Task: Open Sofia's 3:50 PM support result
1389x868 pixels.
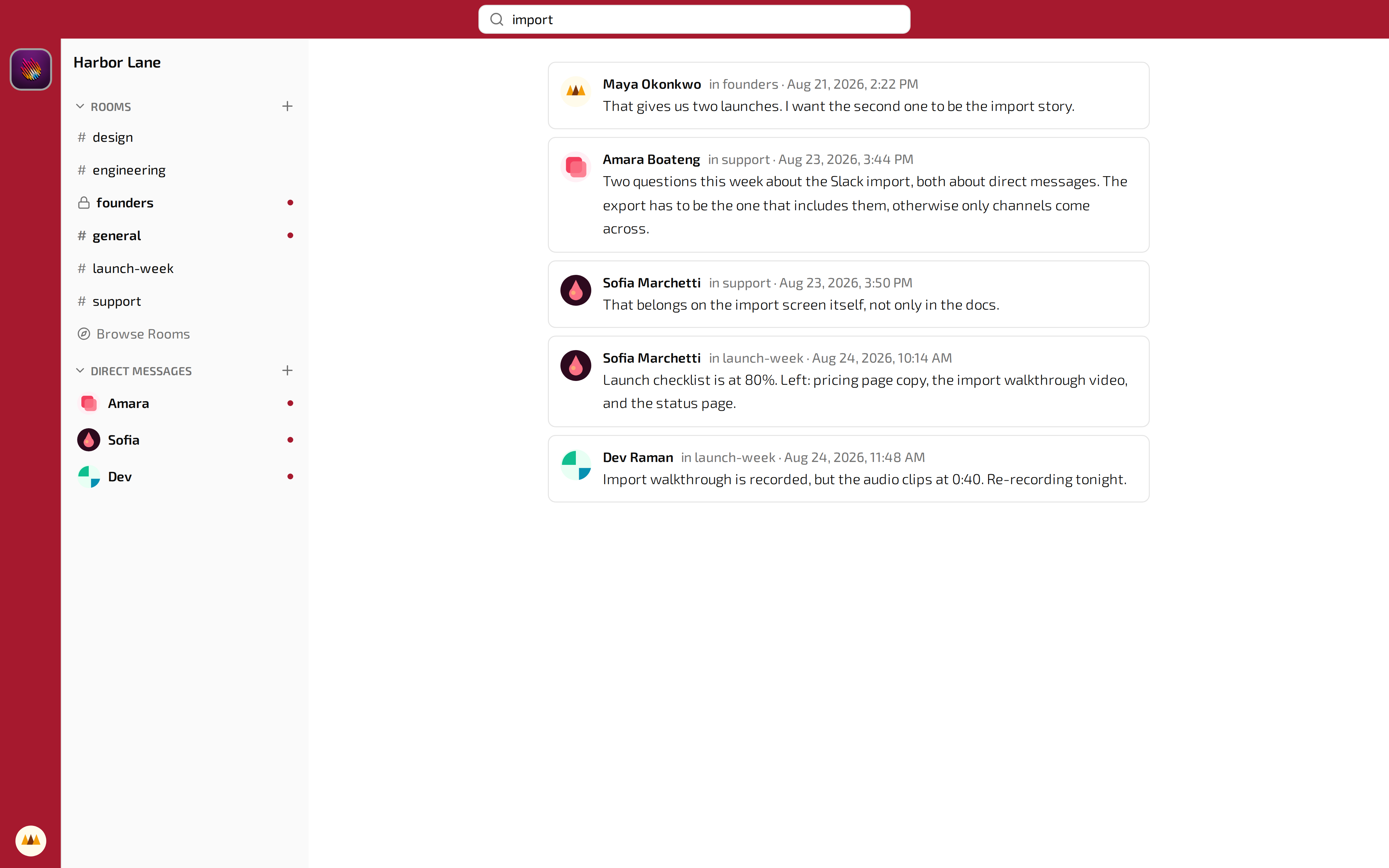Action: (848, 294)
